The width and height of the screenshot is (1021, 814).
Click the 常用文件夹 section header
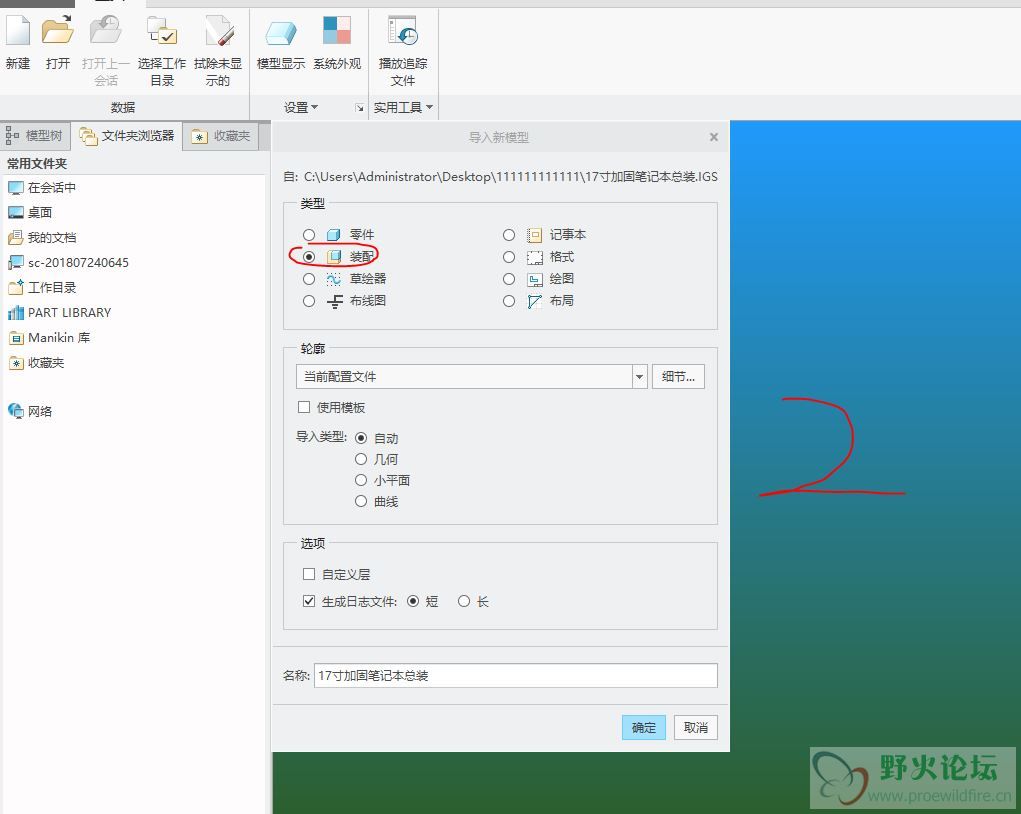(37, 163)
